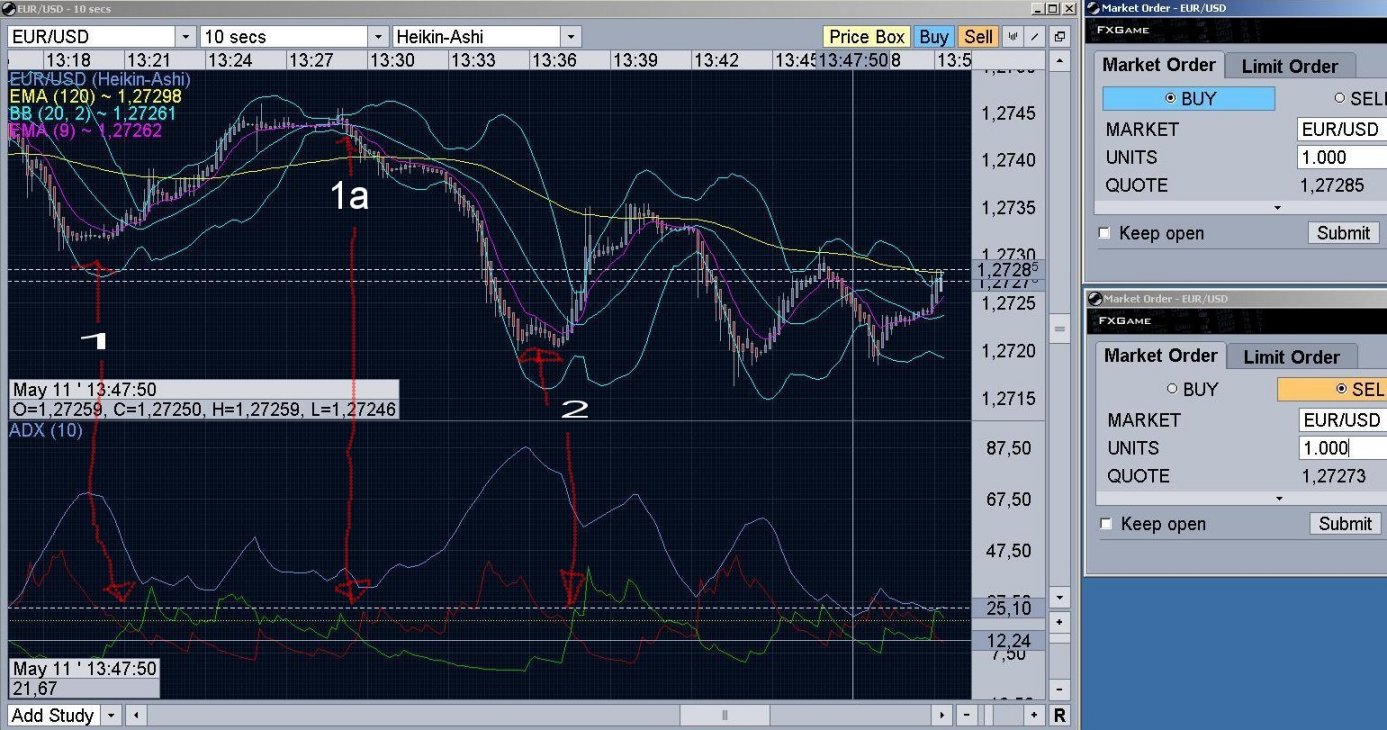Screen dimensions: 1387x730
Task: Expand the 10 secs timeframe dropdown
Action: click(378, 37)
